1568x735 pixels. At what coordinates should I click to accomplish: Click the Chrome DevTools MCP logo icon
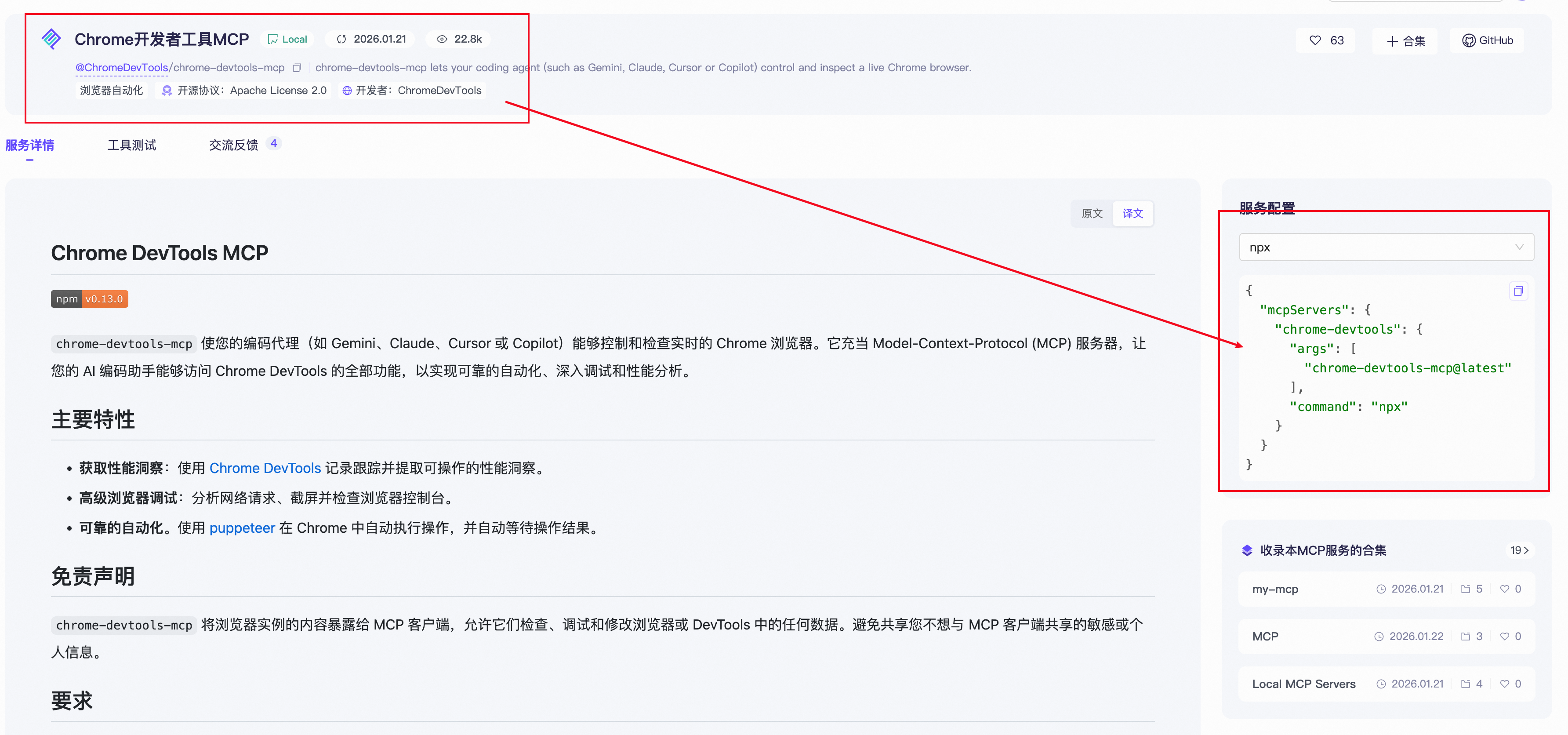coord(51,39)
